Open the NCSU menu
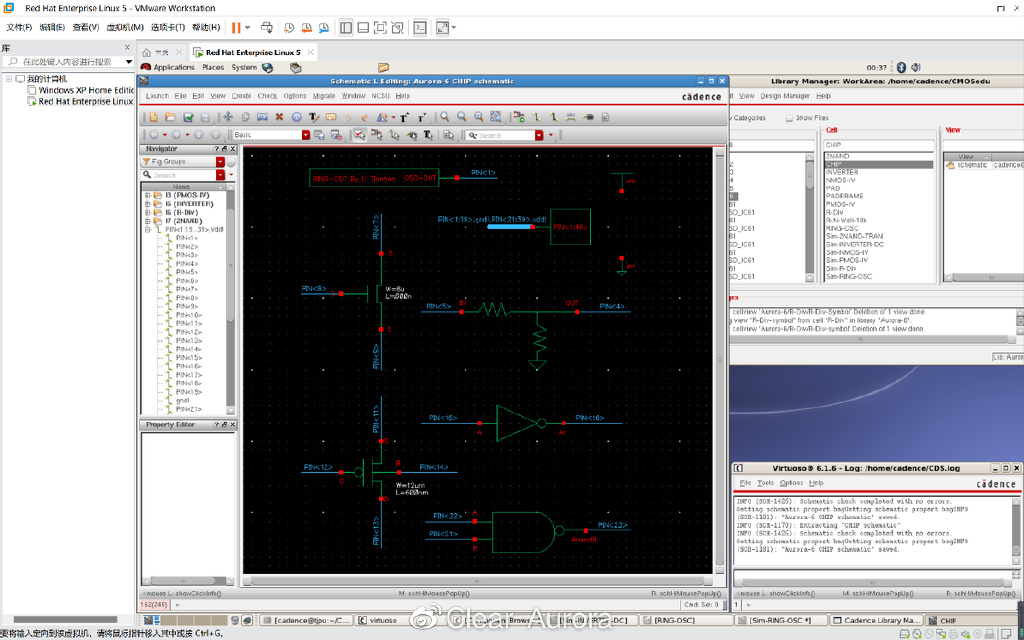 [x=380, y=95]
